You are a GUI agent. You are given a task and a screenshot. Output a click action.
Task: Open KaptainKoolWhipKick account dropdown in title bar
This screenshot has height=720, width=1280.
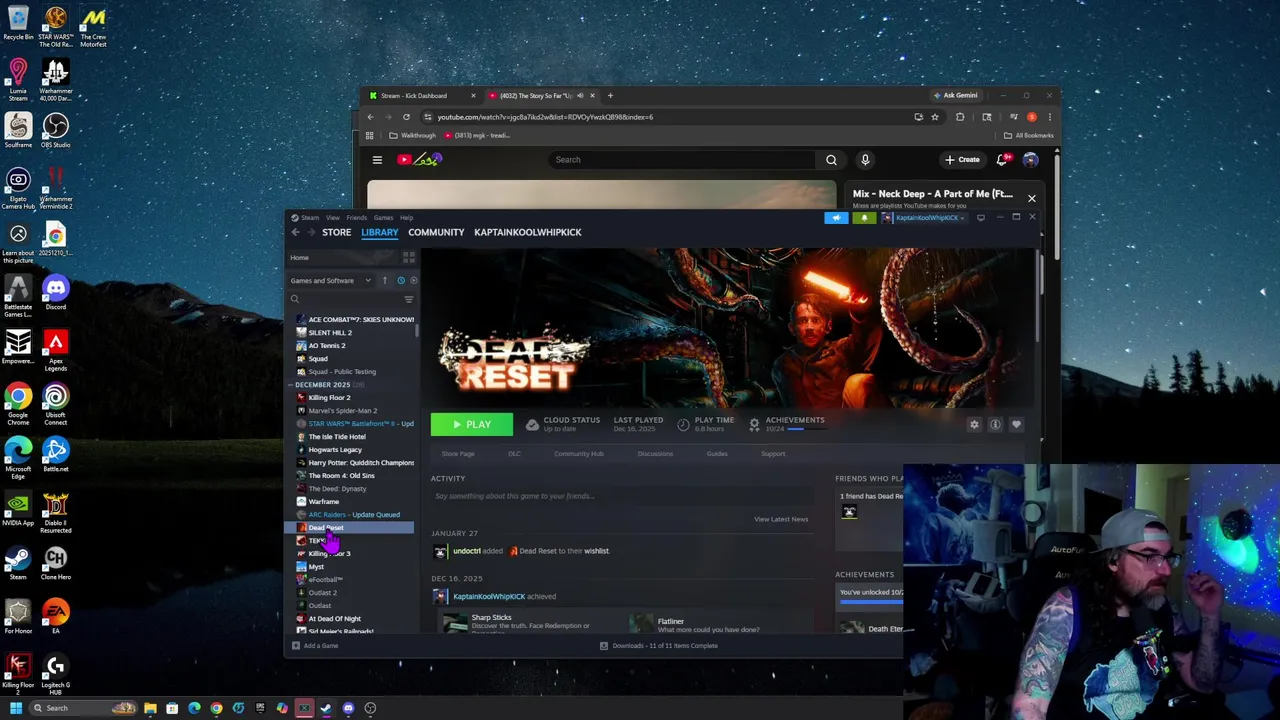coord(925,217)
